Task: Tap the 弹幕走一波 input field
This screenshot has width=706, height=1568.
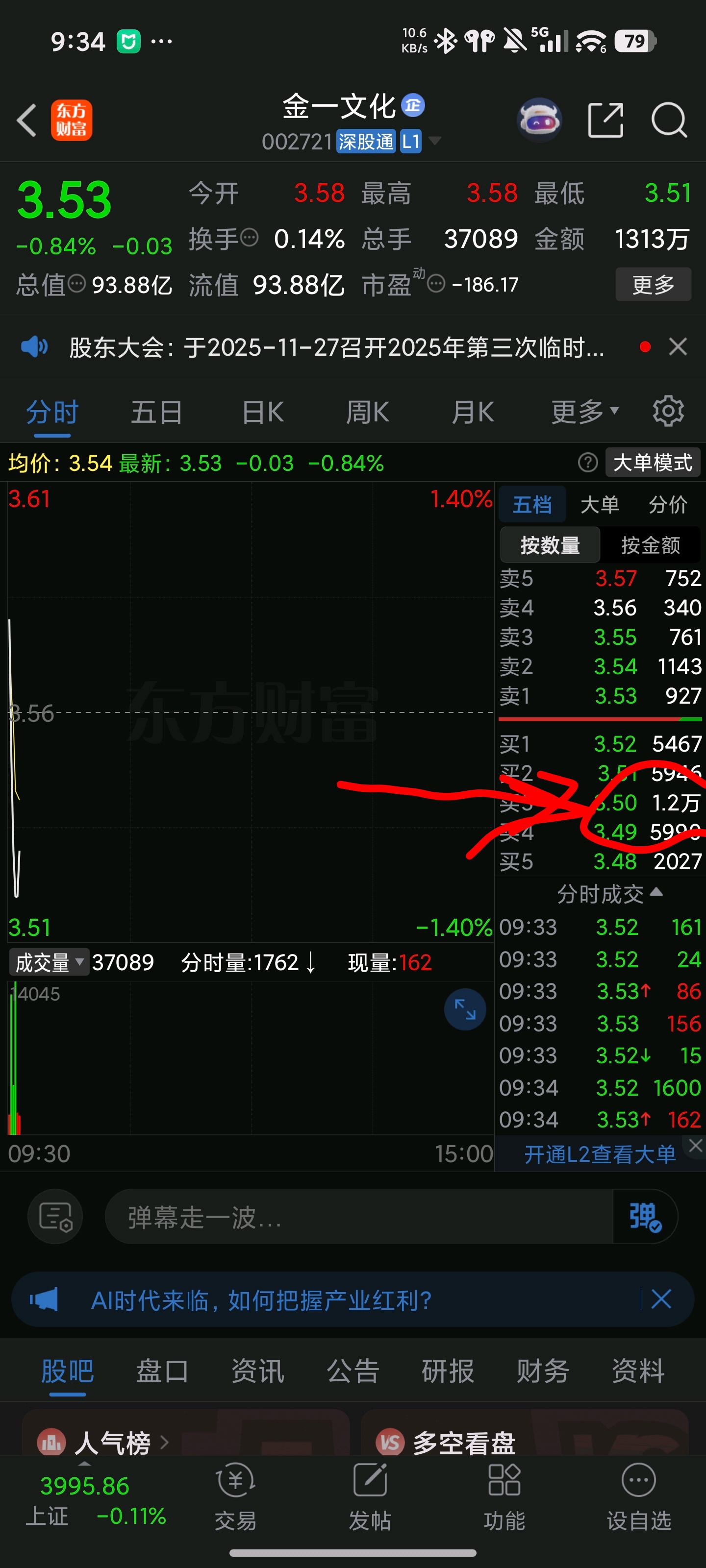Action: click(x=359, y=1216)
